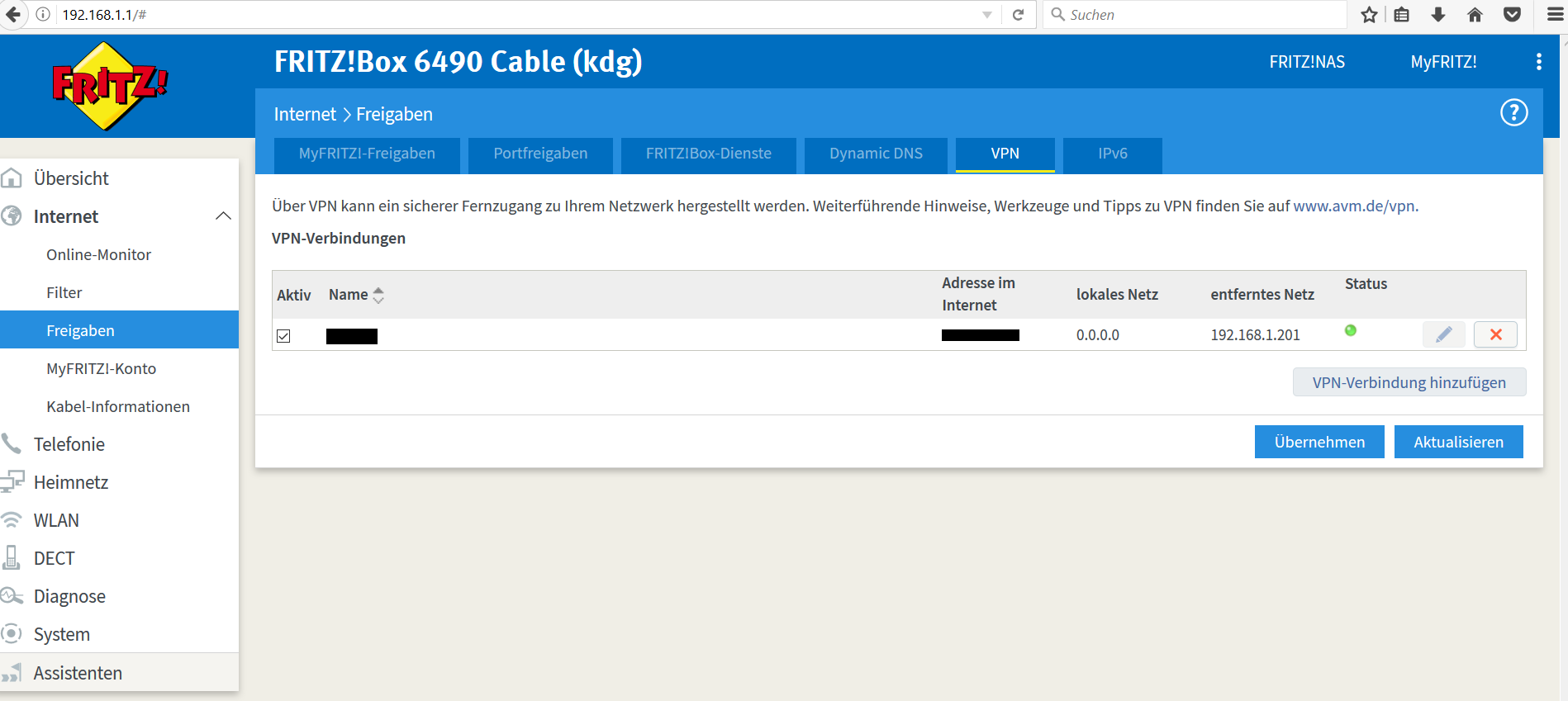Click the VPN-Verbindung hinzufügen button
Image resolution: width=1568 pixels, height=701 pixels.
tap(1409, 382)
